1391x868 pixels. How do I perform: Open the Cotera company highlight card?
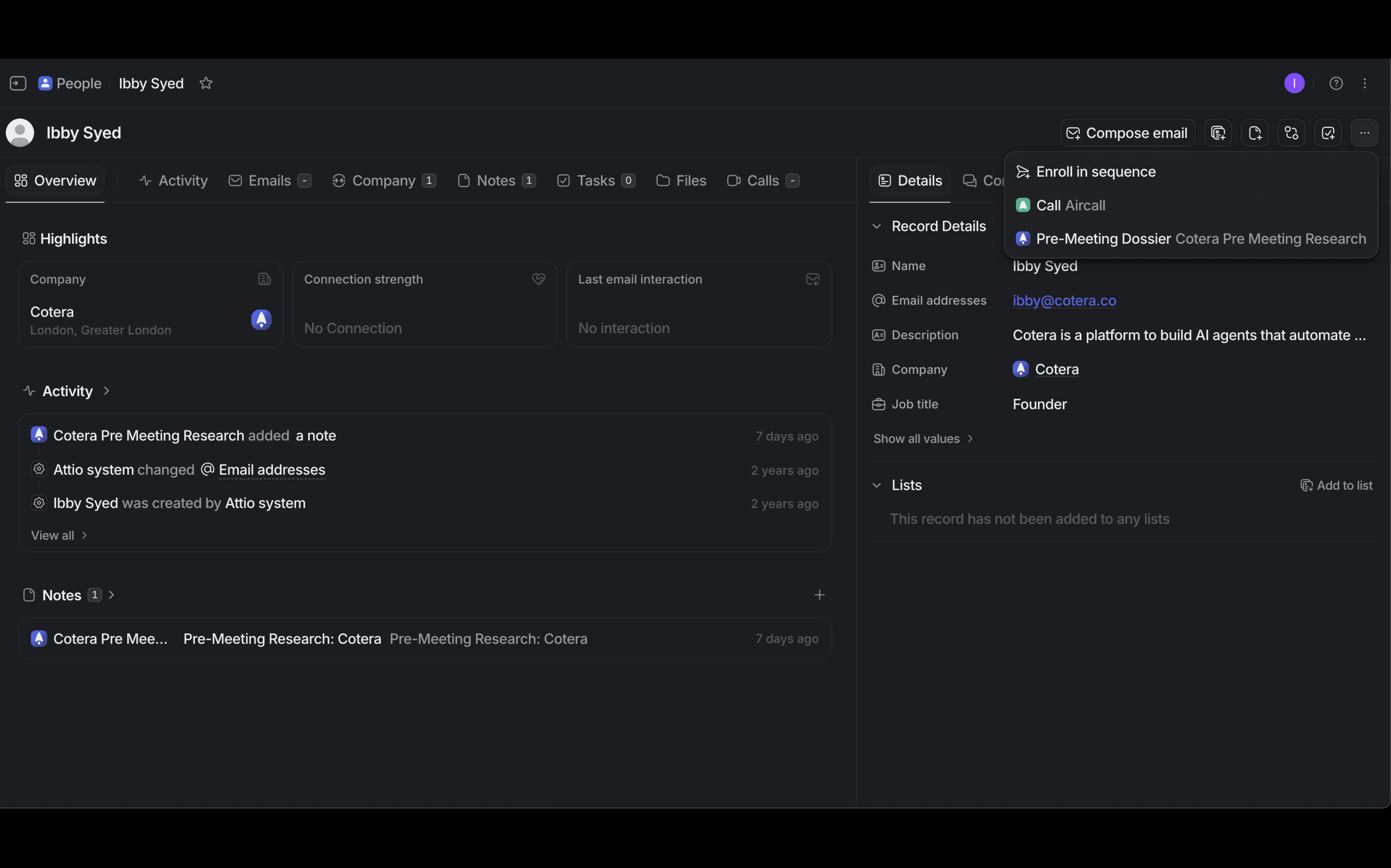click(x=150, y=305)
